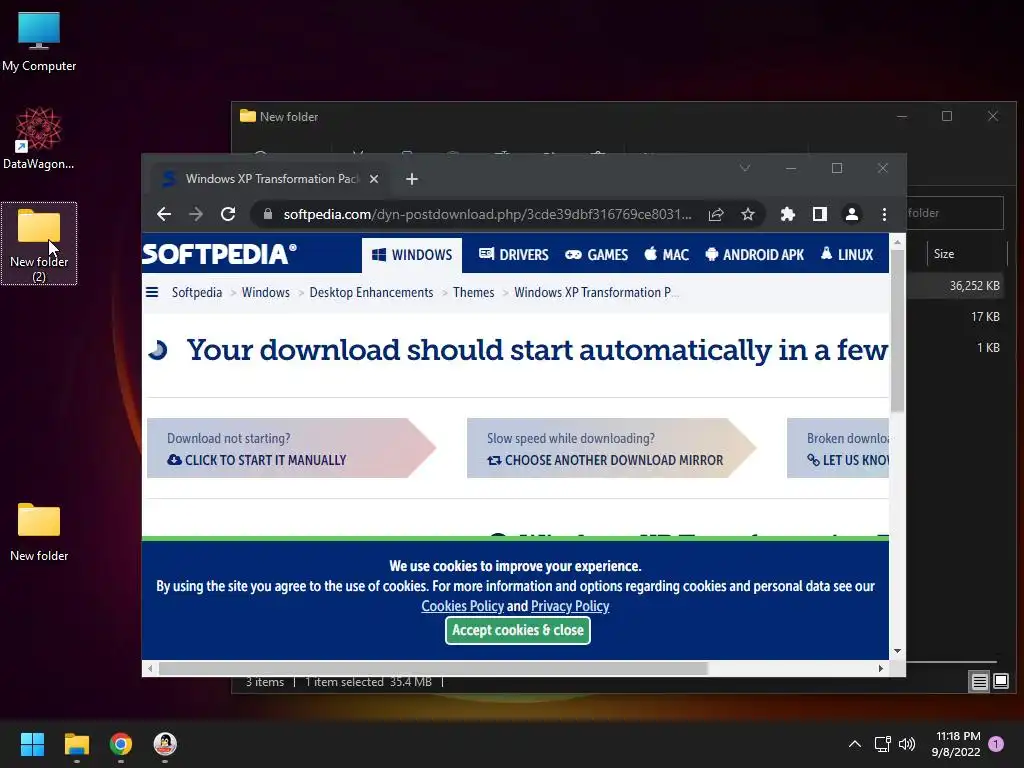Open the Mac section

tap(667, 255)
